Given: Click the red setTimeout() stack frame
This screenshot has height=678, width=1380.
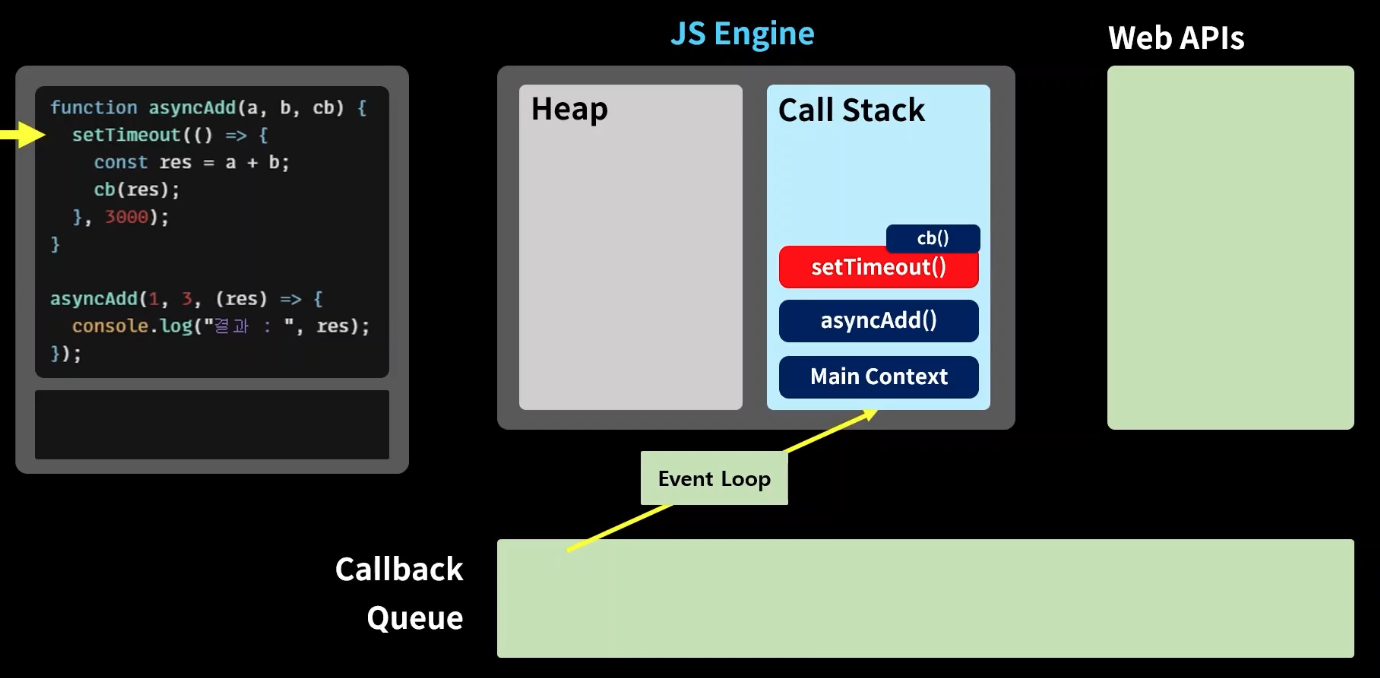Looking at the screenshot, I should click(x=878, y=267).
